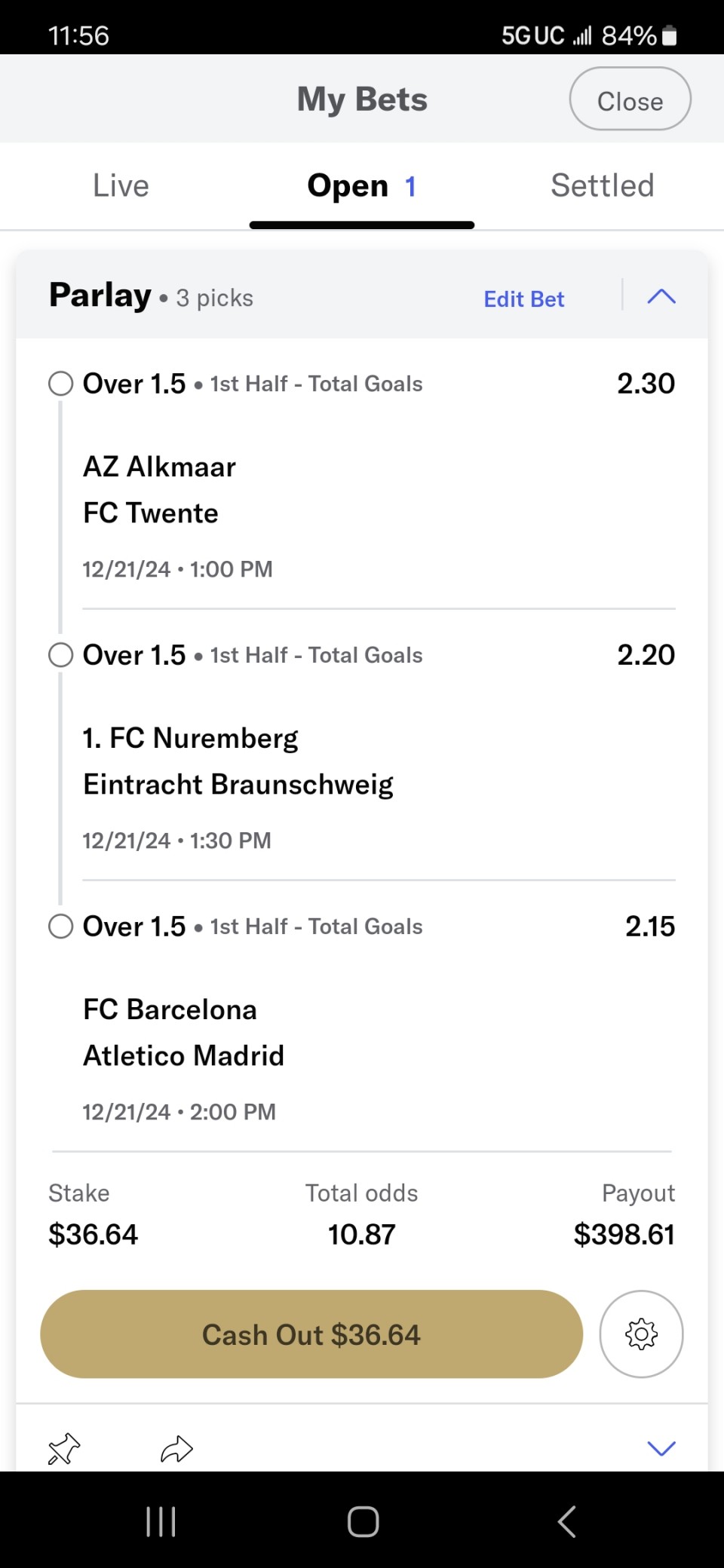724x1568 pixels.
Task: Open the Open bets tab
Action: coord(362,186)
